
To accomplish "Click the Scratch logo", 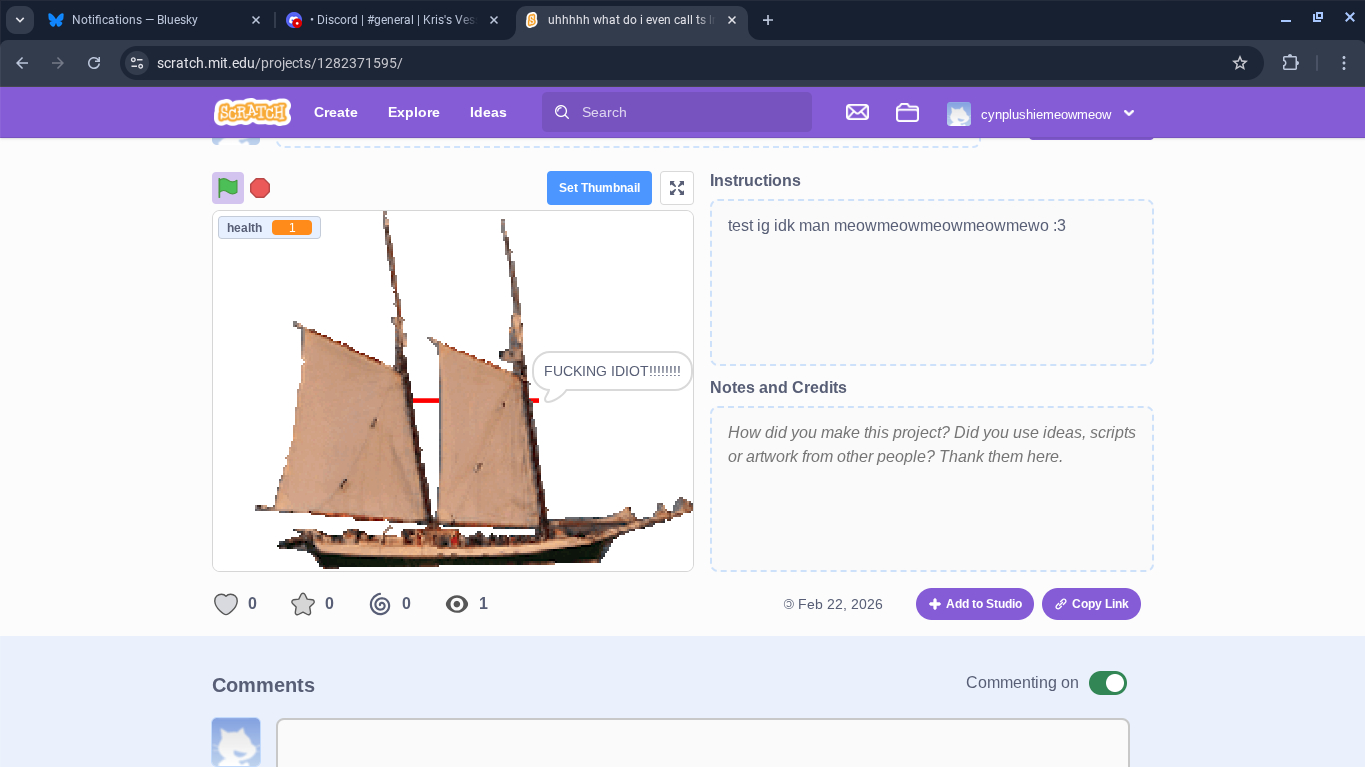I will 252,112.
